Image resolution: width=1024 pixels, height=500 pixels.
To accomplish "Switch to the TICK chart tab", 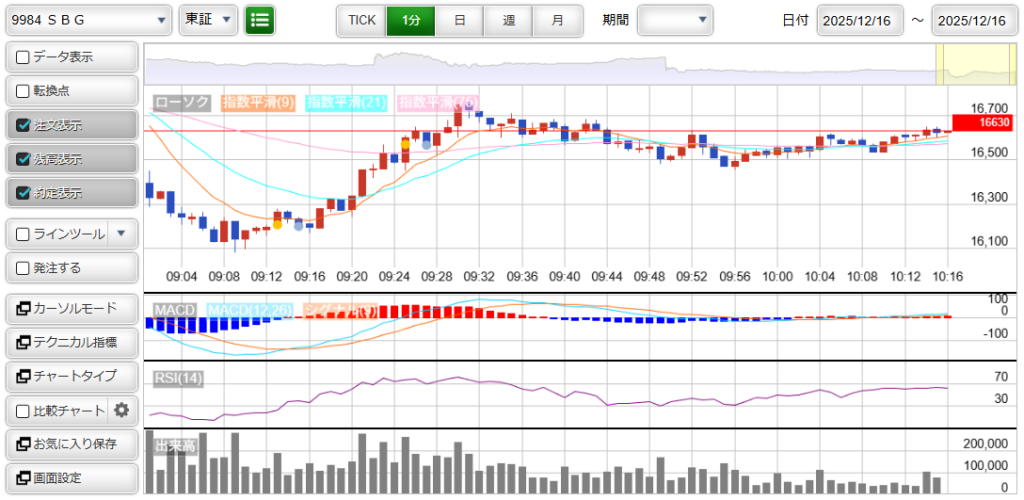I will coord(361,20).
